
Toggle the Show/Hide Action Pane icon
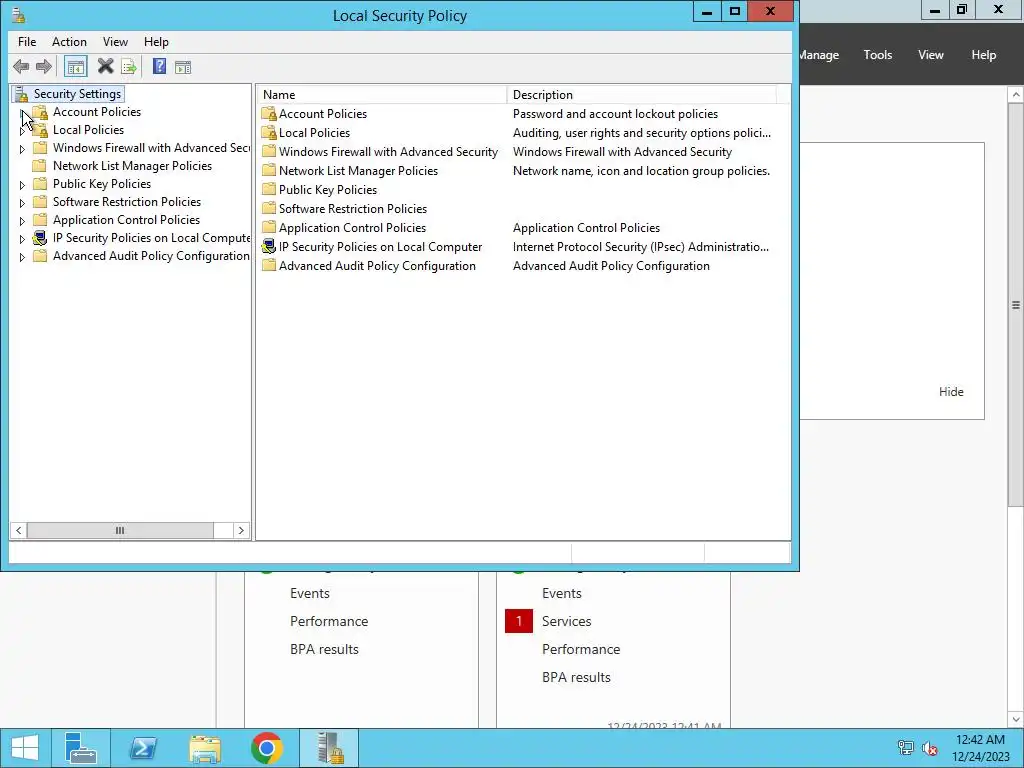coord(183,67)
